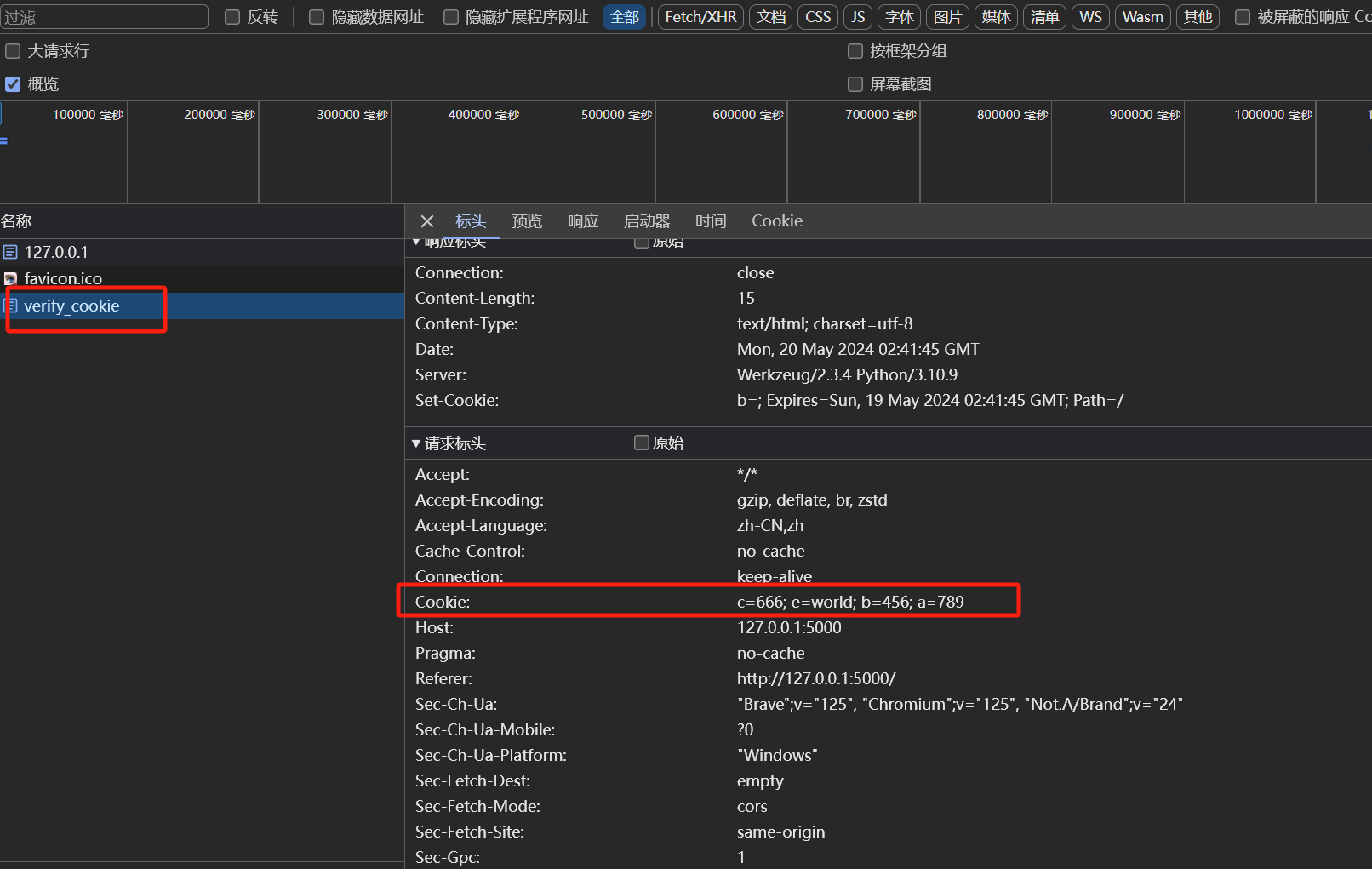
Task: Select the WS filter button
Action: pos(1090,17)
